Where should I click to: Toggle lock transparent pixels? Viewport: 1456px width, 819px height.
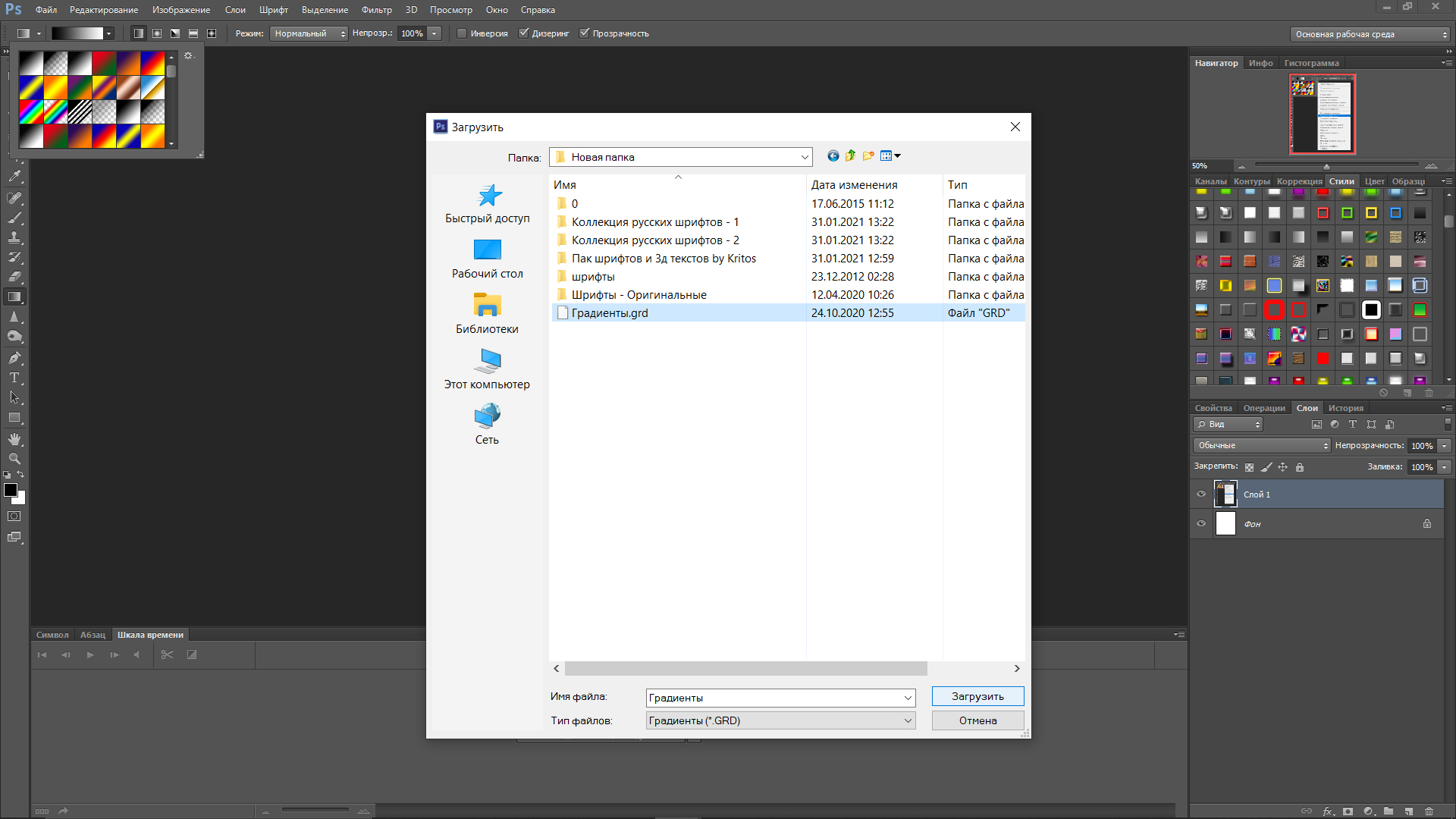pos(1249,467)
